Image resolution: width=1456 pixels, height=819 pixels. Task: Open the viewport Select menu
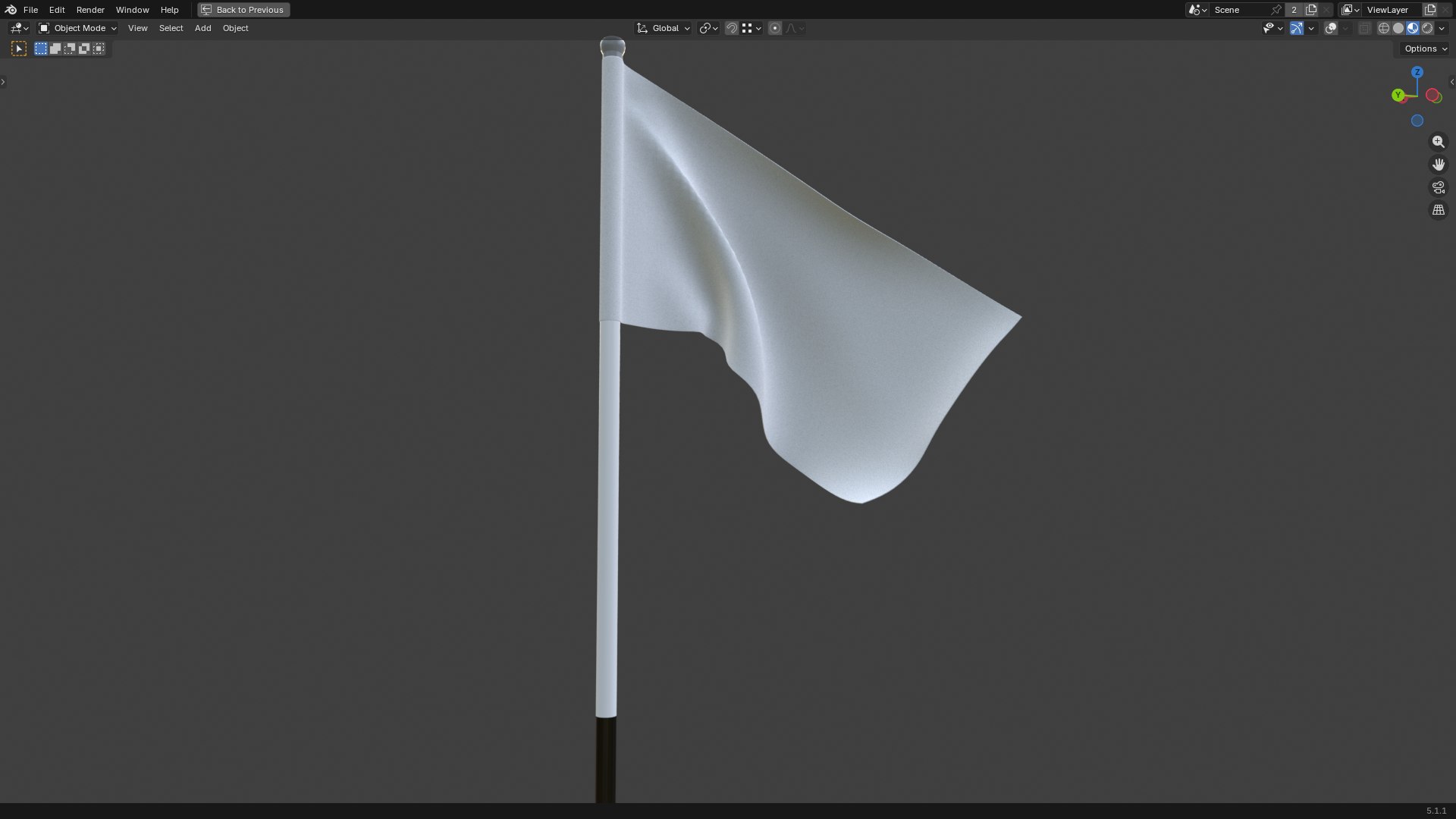[x=171, y=28]
